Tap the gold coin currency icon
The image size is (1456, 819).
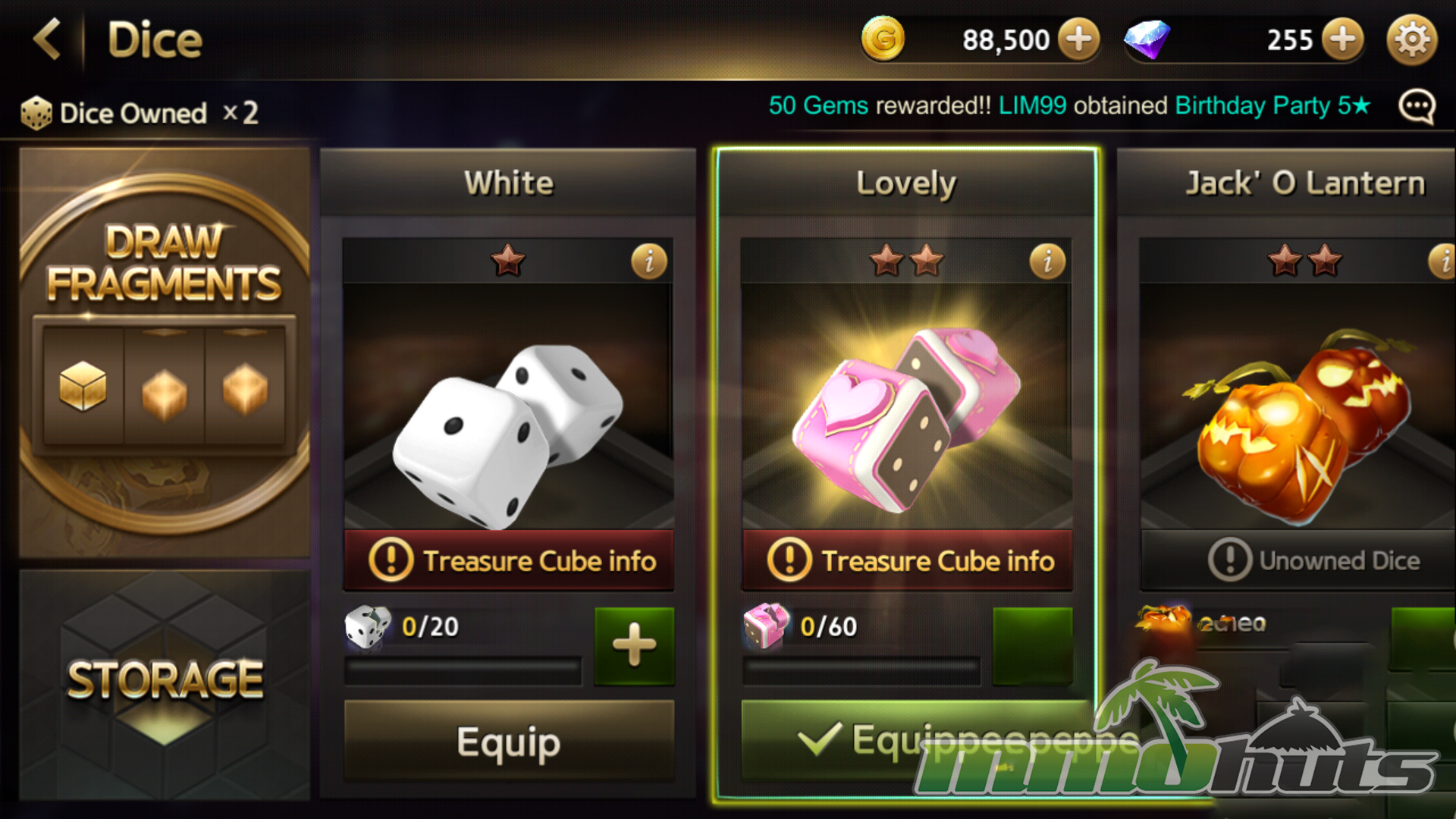pyautogui.click(x=883, y=39)
